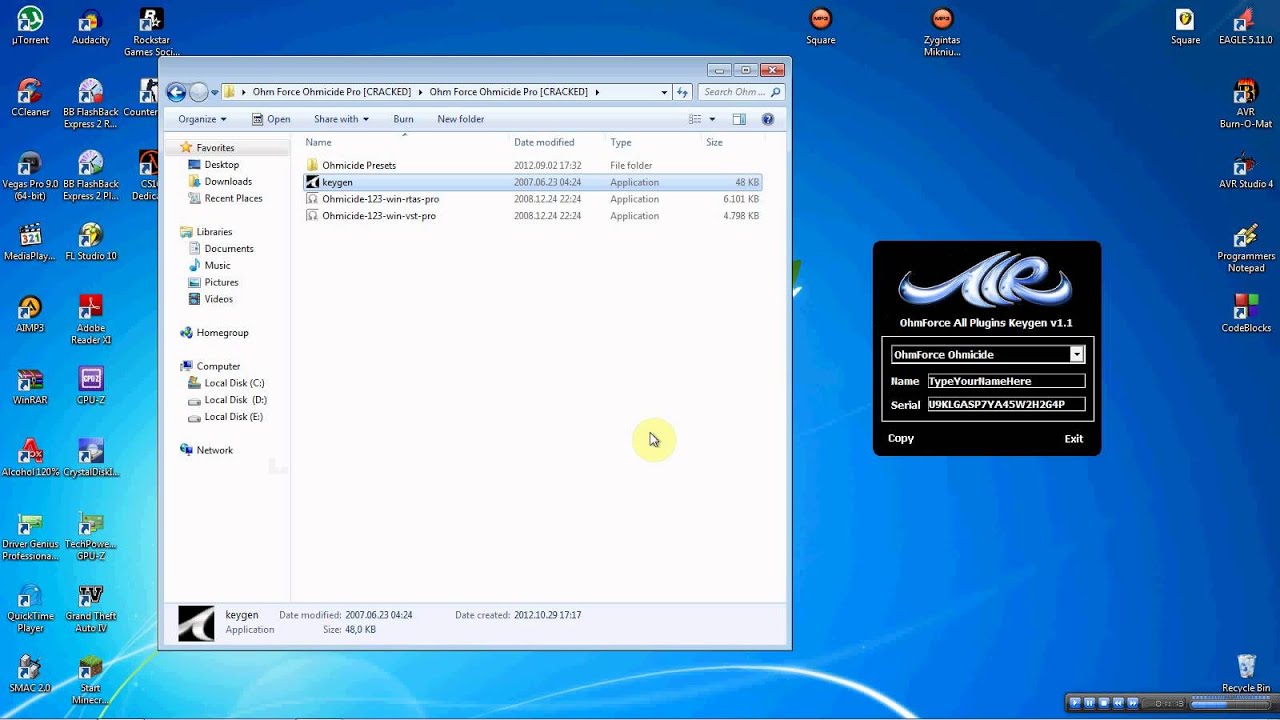
Task: Toggle the preview pane icon in Explorer
Action: click(x=739, y=119)
